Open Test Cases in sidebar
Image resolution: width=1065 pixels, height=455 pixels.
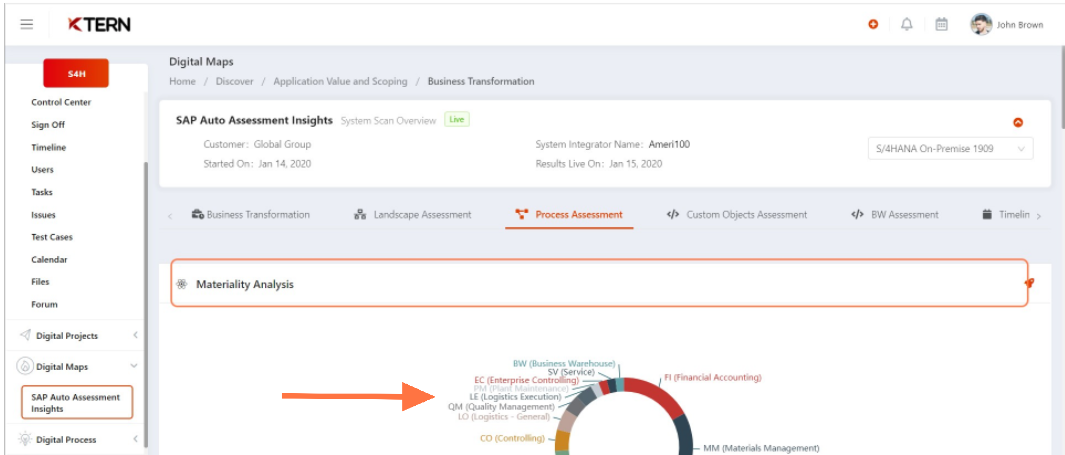pyautogui.click(x=52, y=237)
